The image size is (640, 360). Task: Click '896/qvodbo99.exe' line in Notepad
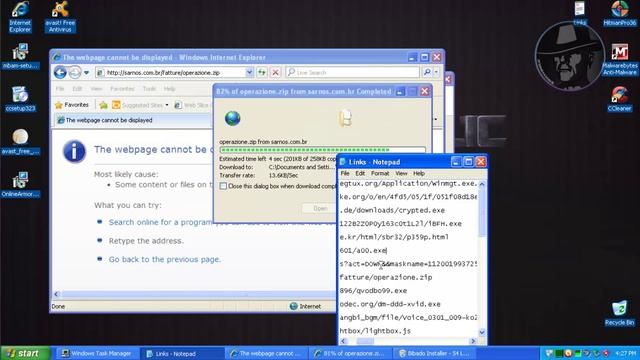(x=373, y=291)
